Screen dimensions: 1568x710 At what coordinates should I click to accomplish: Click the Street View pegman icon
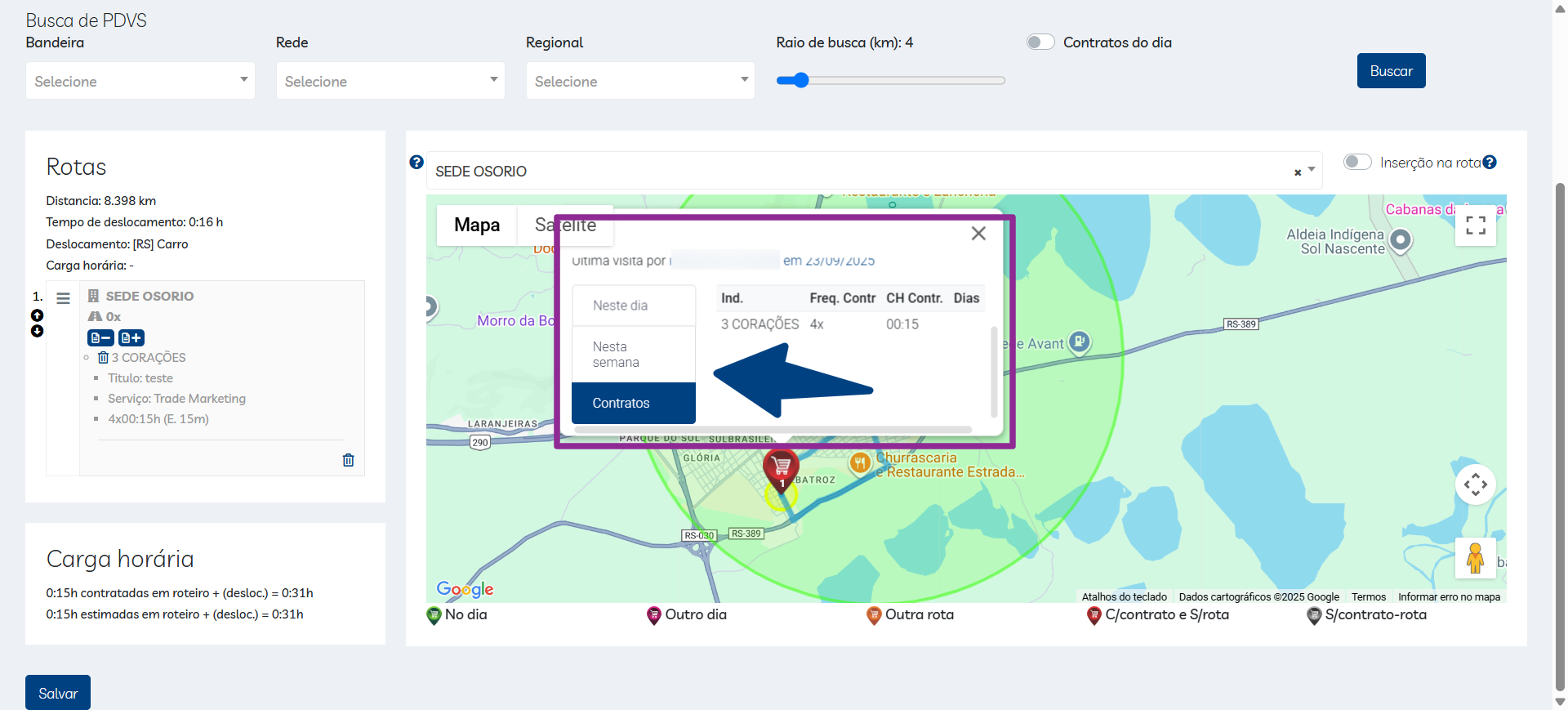pos(1475,558)
